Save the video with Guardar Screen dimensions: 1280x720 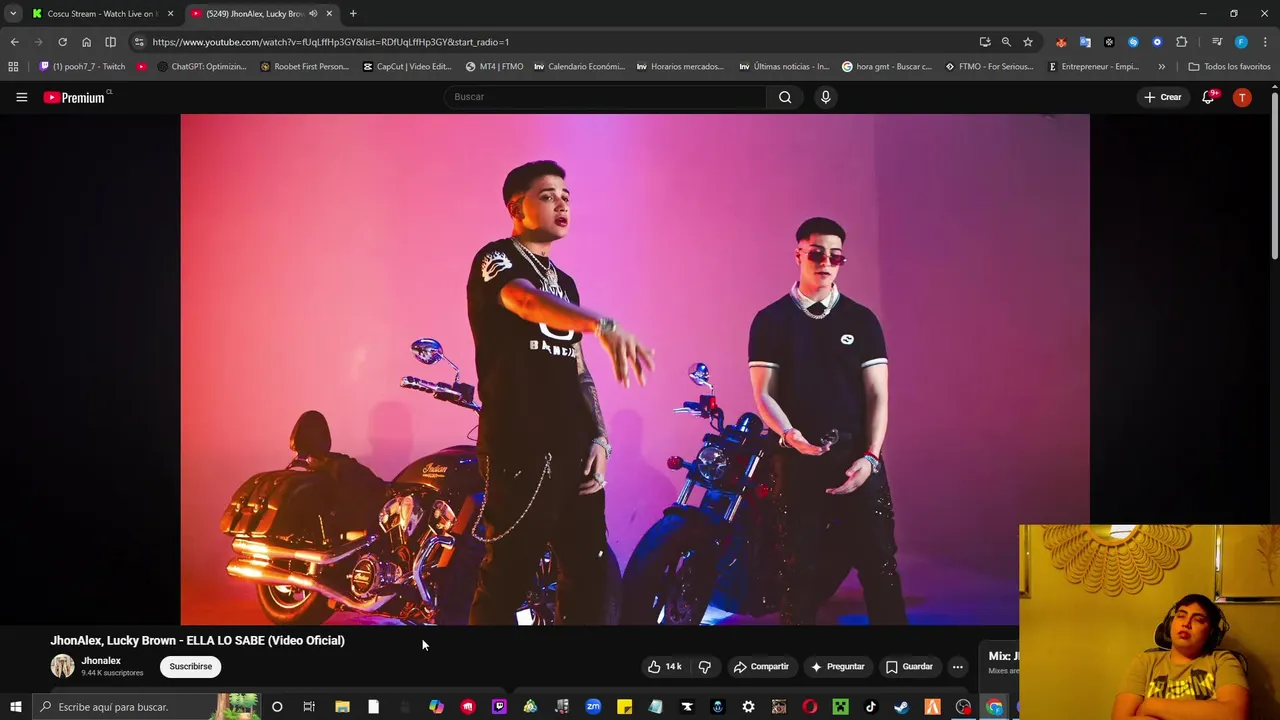(x=909, y=667)
